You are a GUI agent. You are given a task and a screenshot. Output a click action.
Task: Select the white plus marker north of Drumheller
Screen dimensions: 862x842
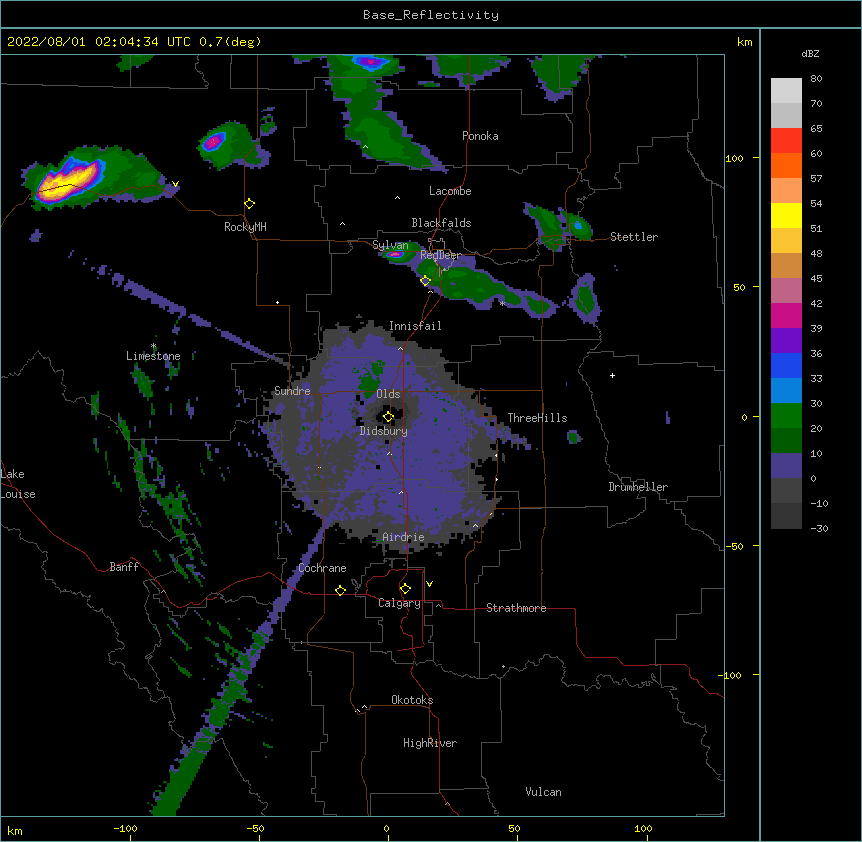612,375
